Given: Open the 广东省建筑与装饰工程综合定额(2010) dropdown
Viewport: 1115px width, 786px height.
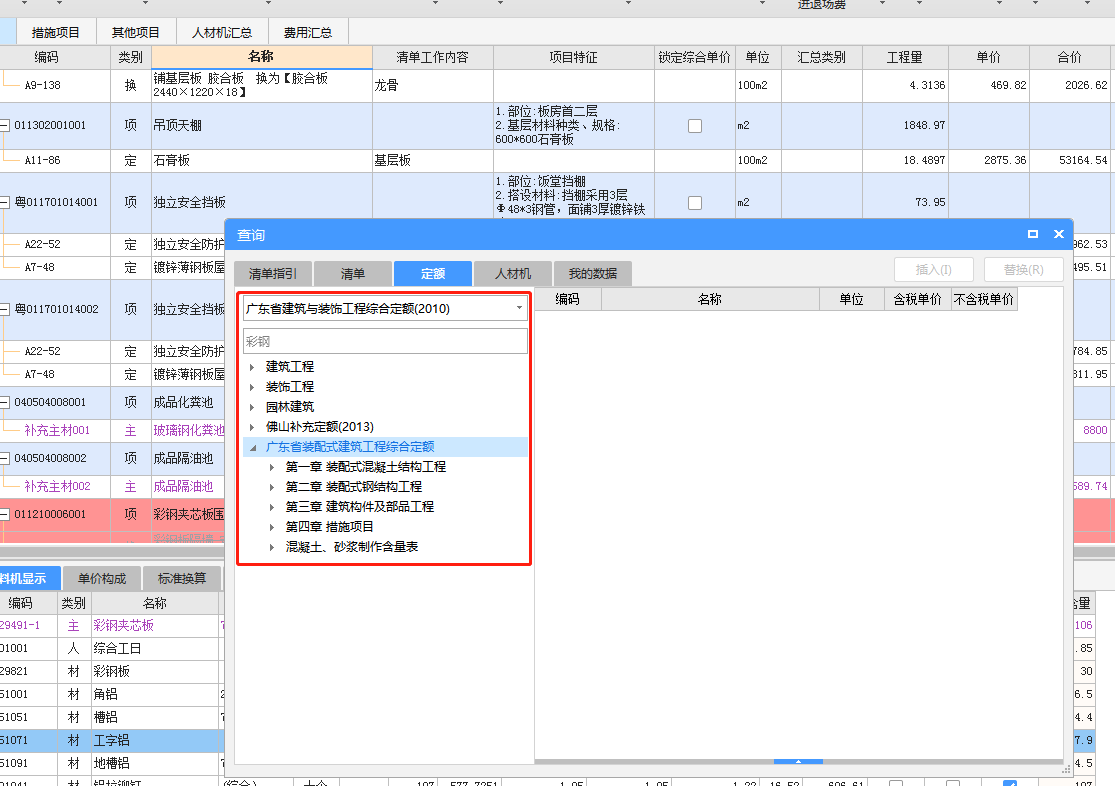Looking at the screenshot, I should coord(385,309).
